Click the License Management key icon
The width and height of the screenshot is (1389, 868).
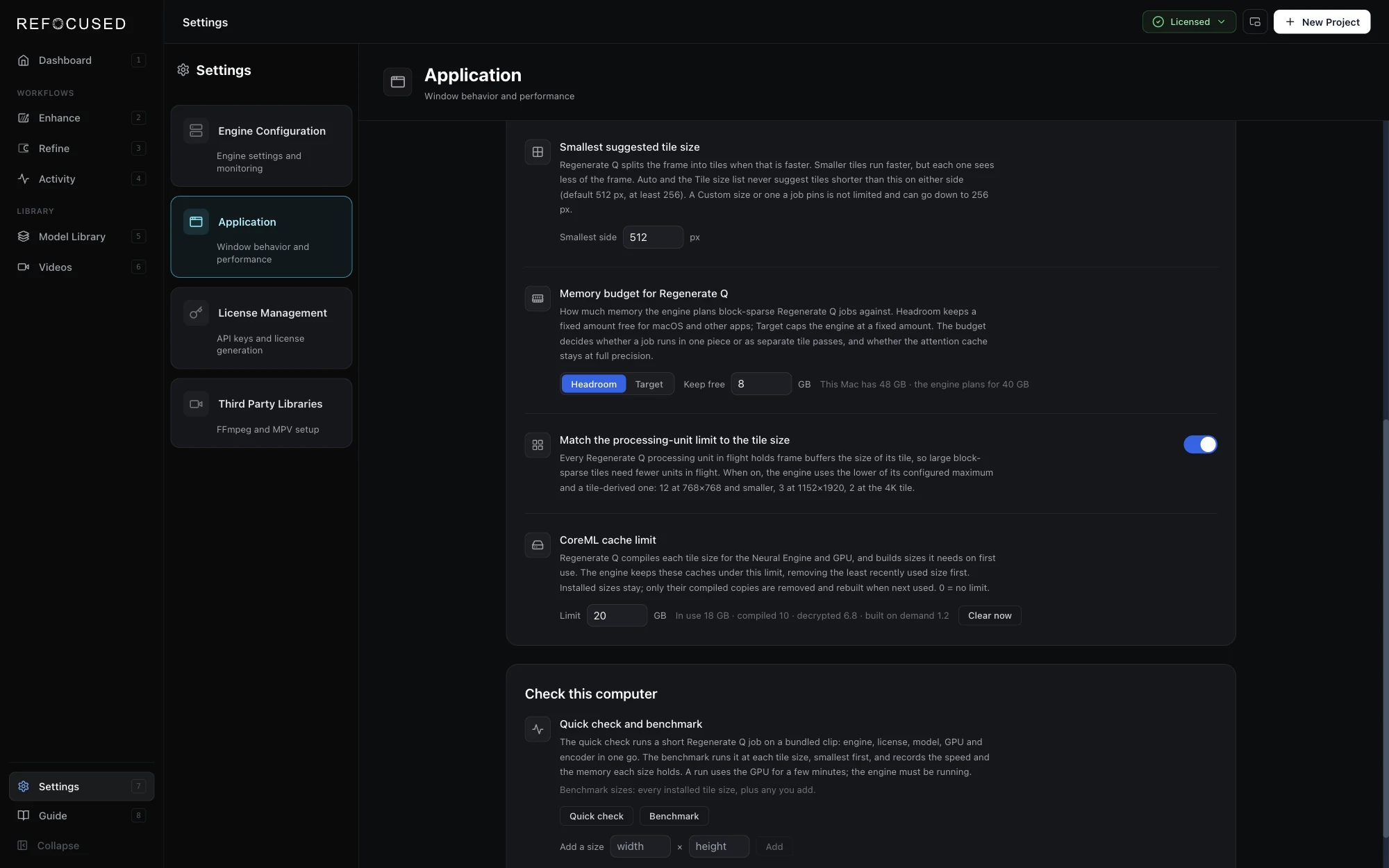[x=196, y=313]
